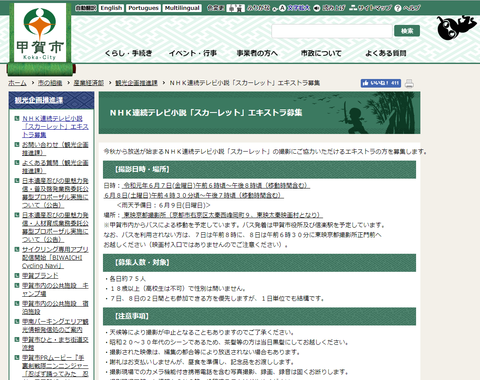
Task: Click the 各日約75人 bullet text
Action: pyautogui.click(x=127, y=279)
